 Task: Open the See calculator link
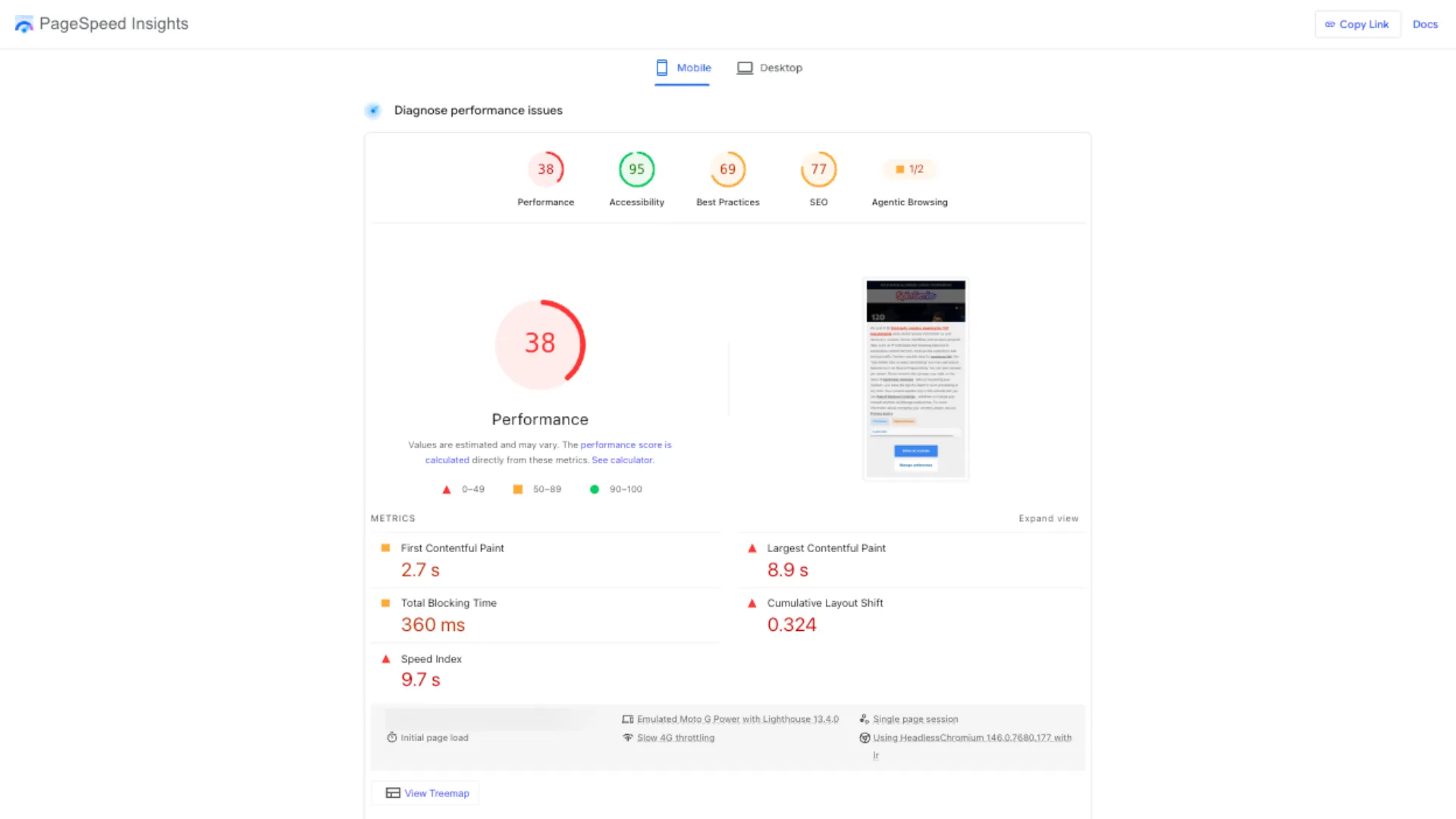pos(622,460)
